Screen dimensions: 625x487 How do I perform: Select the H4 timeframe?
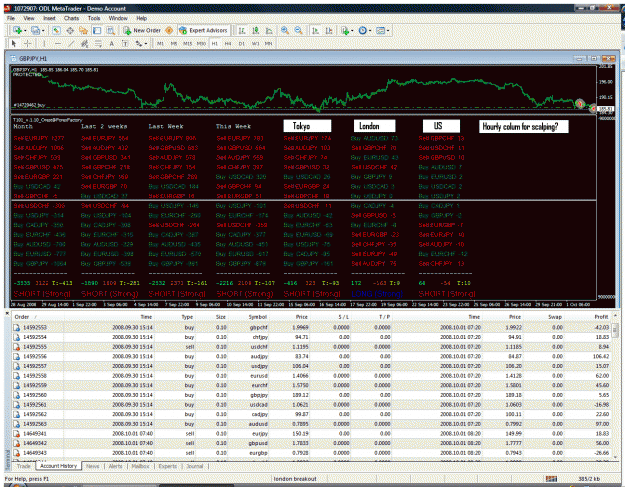[228, 43]
